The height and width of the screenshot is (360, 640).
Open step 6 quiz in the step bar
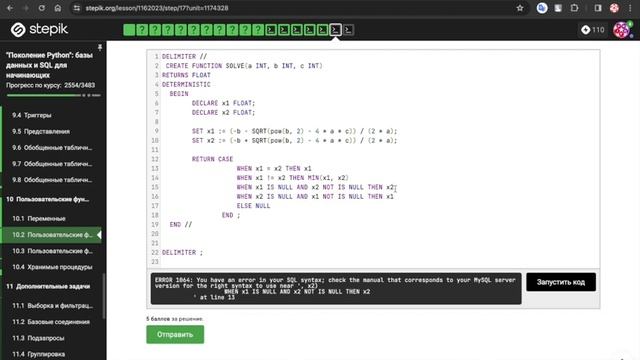pos(193,30)
